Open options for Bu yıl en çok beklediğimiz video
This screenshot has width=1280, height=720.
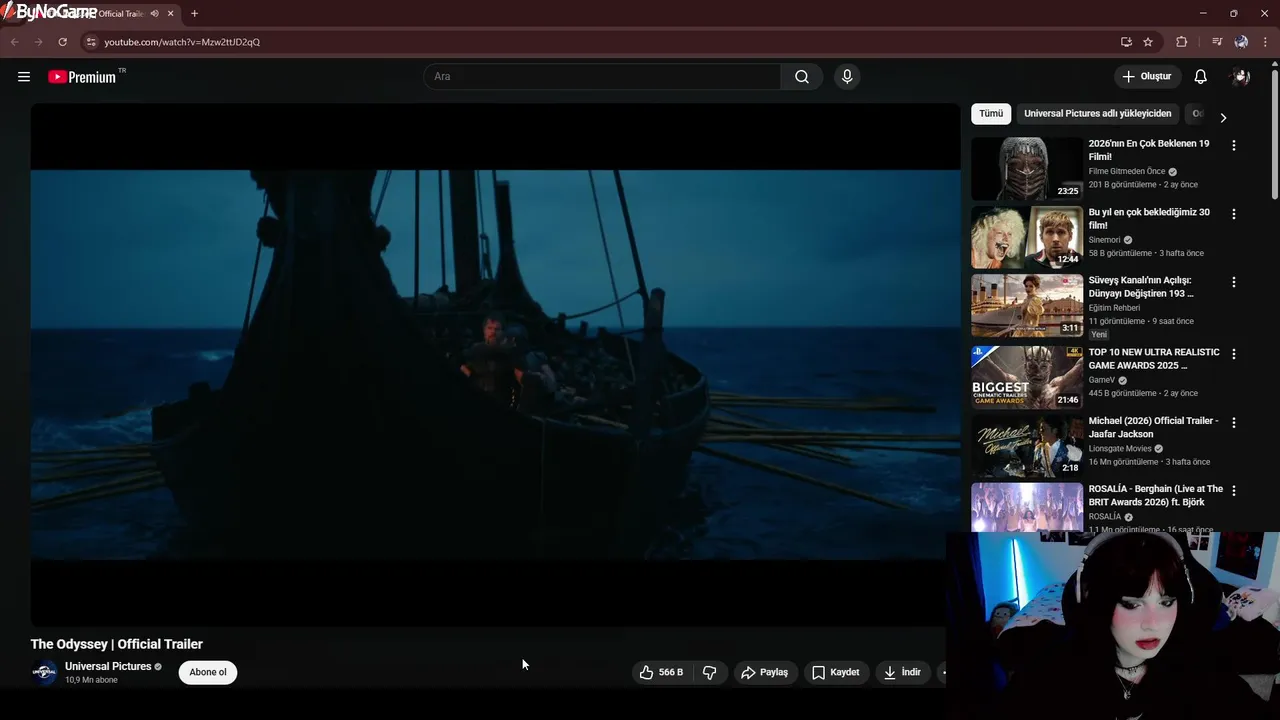tap(1233, 214)
